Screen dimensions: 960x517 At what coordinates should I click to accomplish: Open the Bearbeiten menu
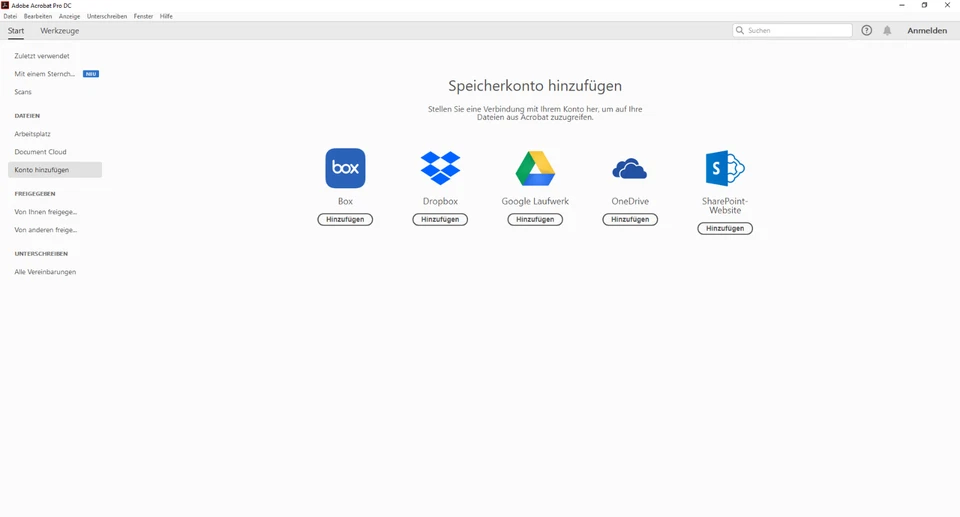pos(38,17)
